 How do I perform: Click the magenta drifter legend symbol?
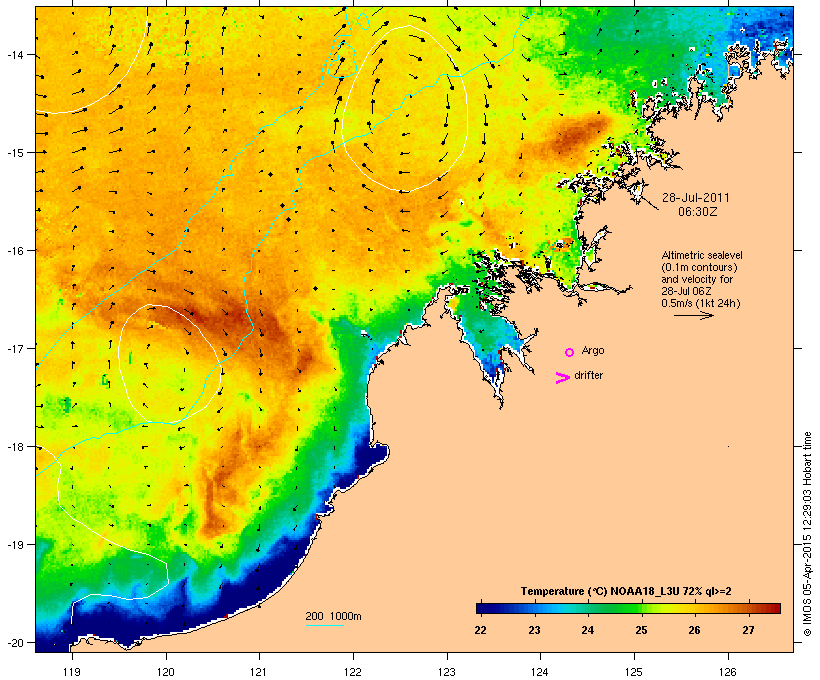pyautogui.click(x=562, y=378)
